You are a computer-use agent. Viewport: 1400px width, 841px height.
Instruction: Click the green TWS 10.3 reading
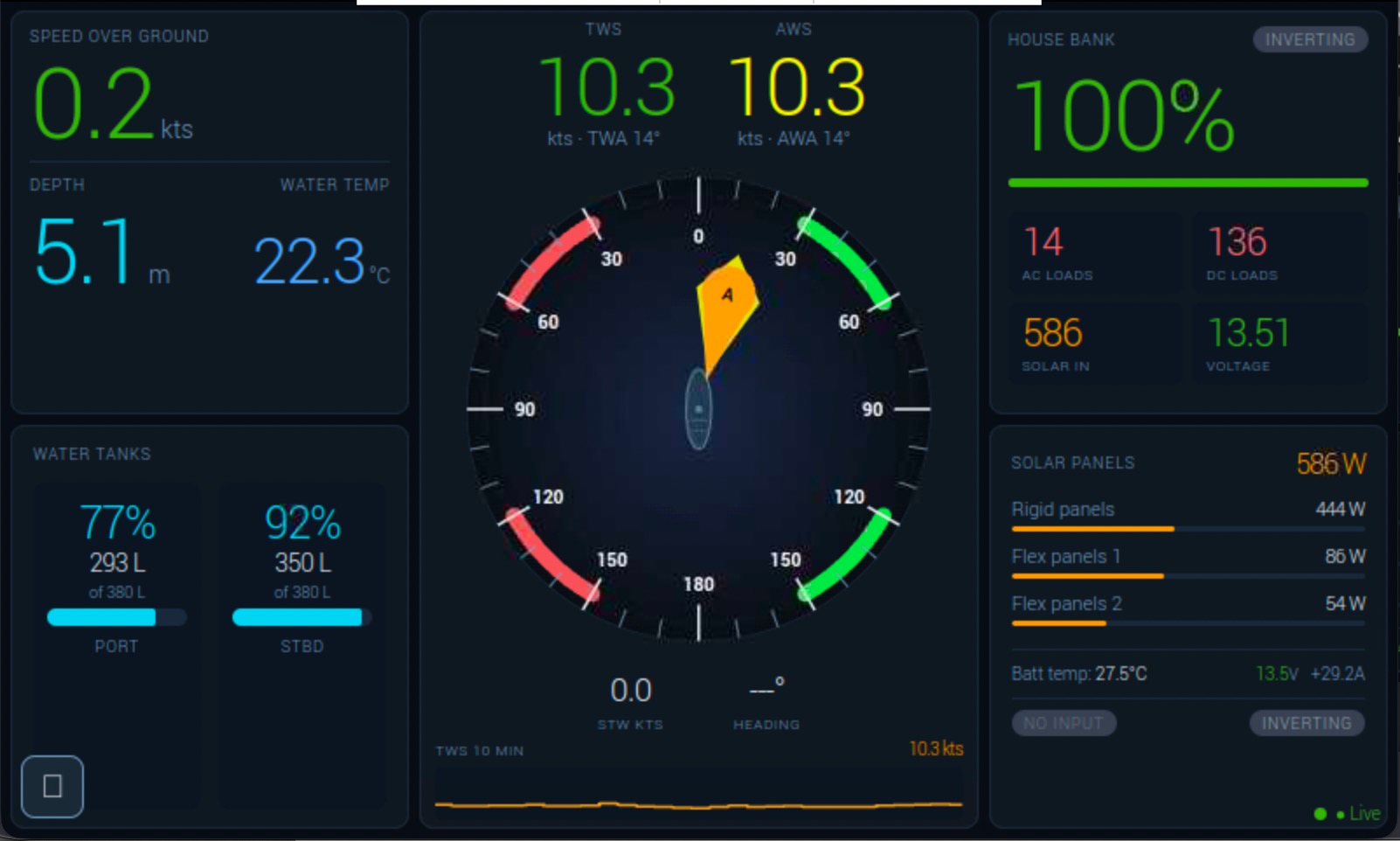(x=606, y=87)
